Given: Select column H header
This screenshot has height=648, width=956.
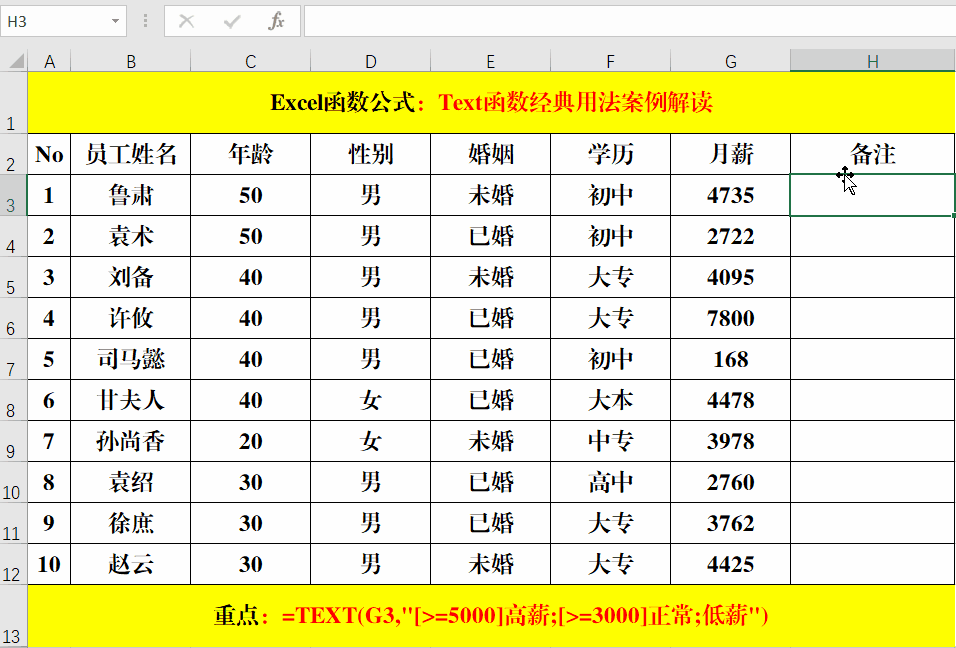Looking at the screenshot, I should click(872, 61).
